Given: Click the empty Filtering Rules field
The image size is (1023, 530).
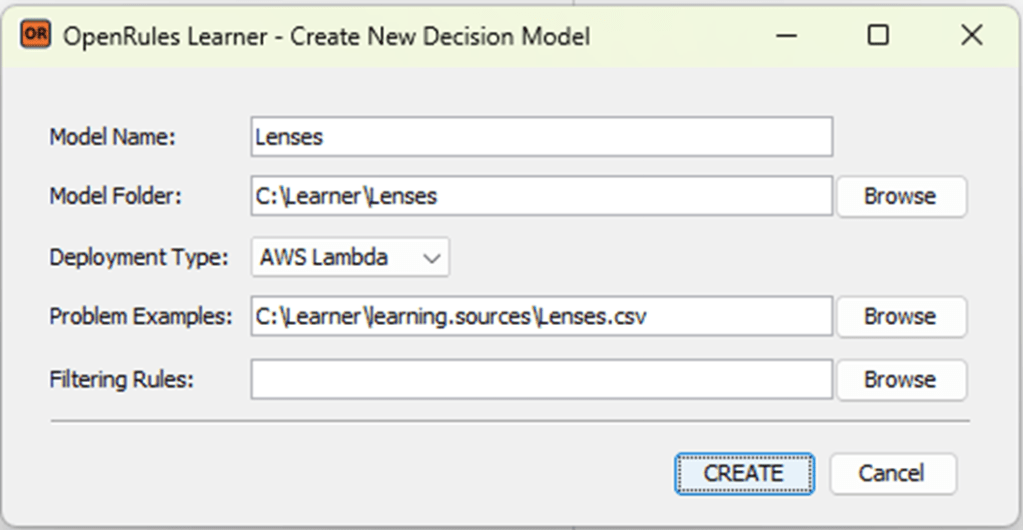Looking at the screenshot, I should point(541,380).
